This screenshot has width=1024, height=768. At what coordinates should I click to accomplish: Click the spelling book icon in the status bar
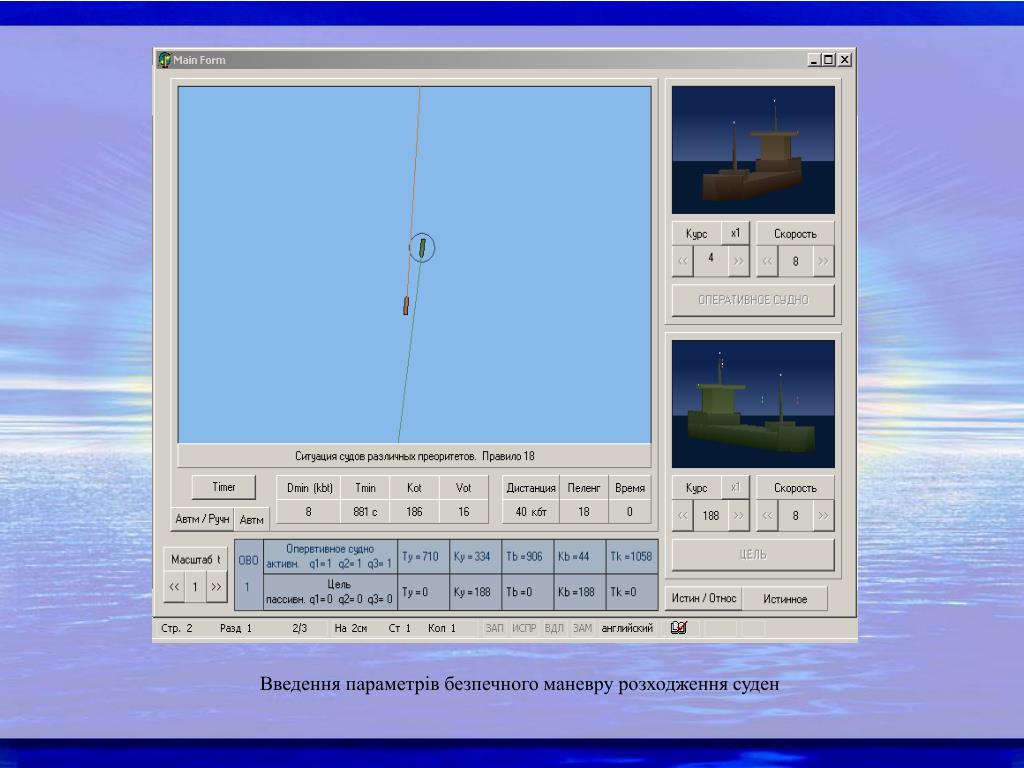coord(679,628)
